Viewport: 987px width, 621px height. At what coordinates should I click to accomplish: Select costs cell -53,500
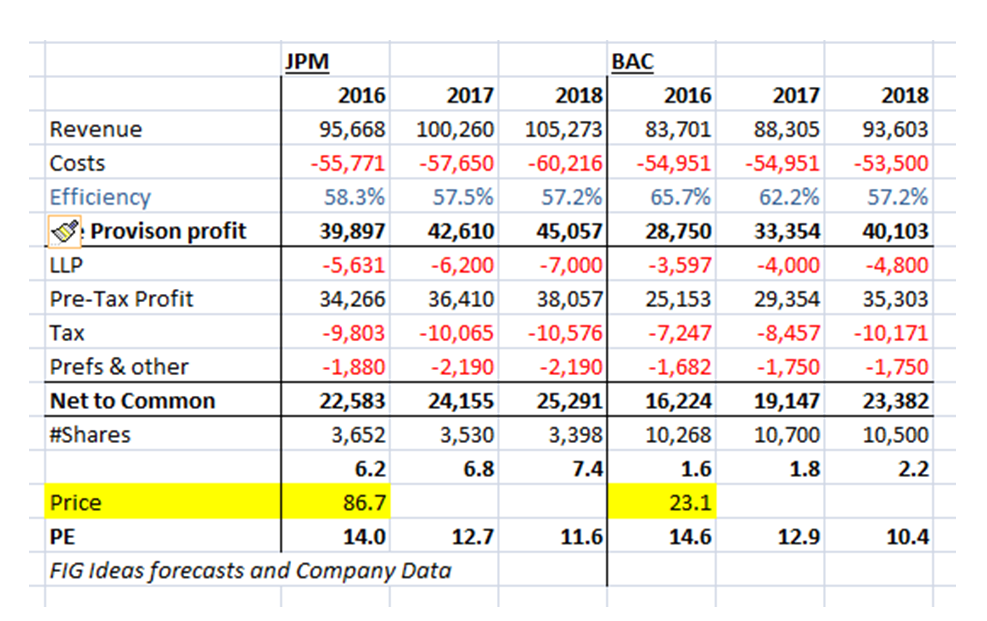(x=891, y=163)
